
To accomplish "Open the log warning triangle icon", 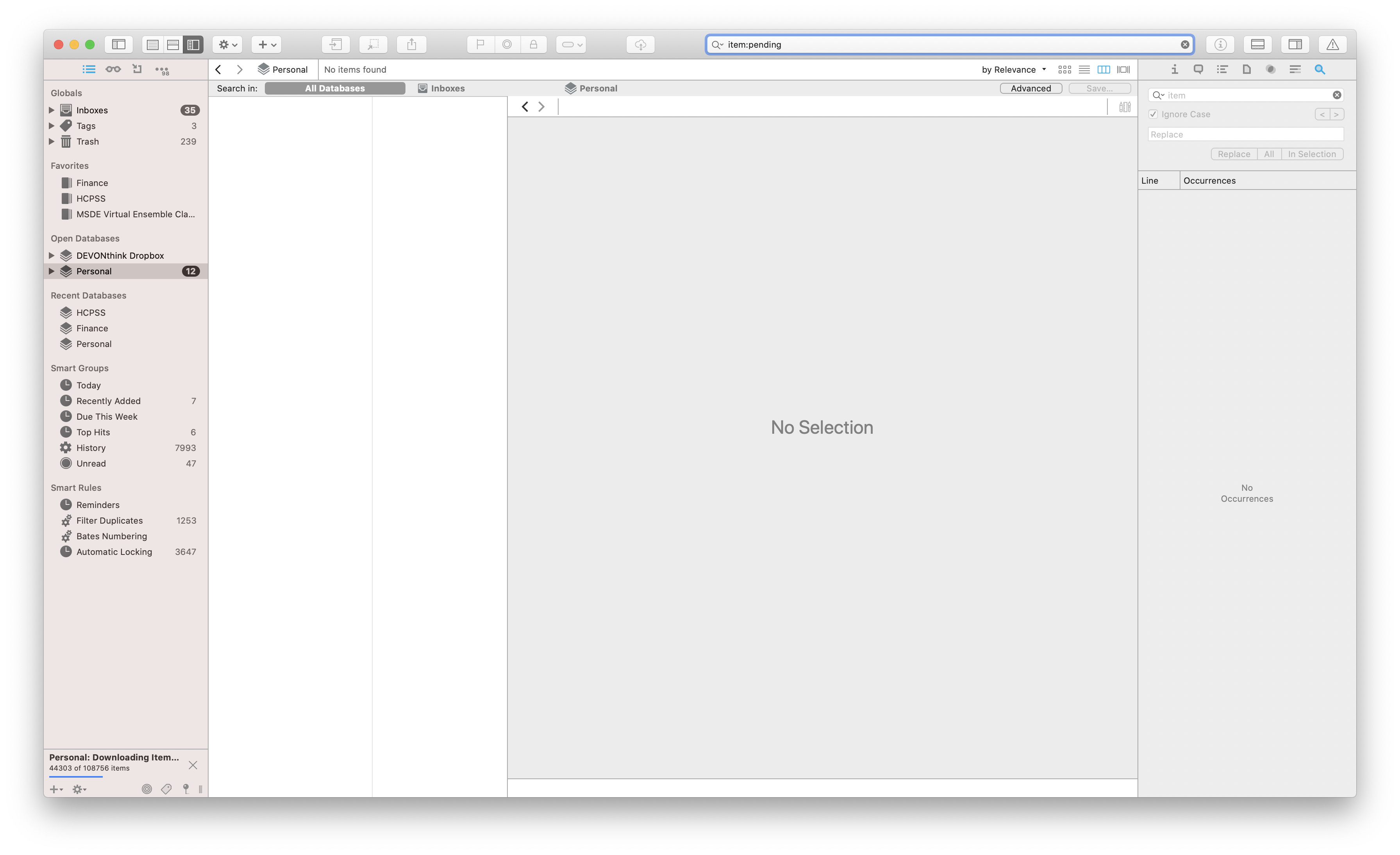I will (1332, 44).
